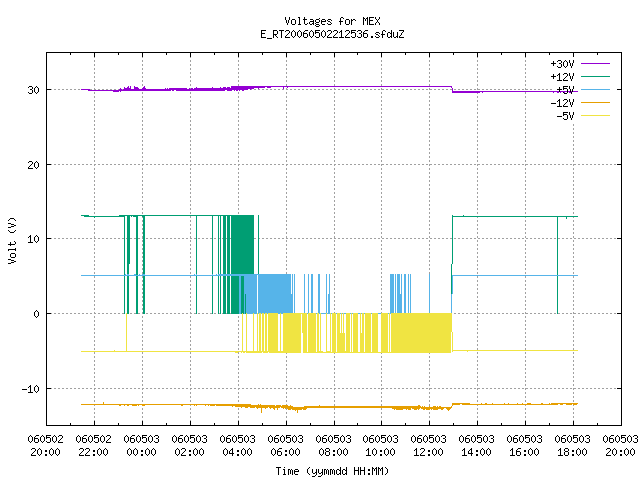Click the -5V legend label
The width and height of the screenshot is (640, 480).
(565, 116)
